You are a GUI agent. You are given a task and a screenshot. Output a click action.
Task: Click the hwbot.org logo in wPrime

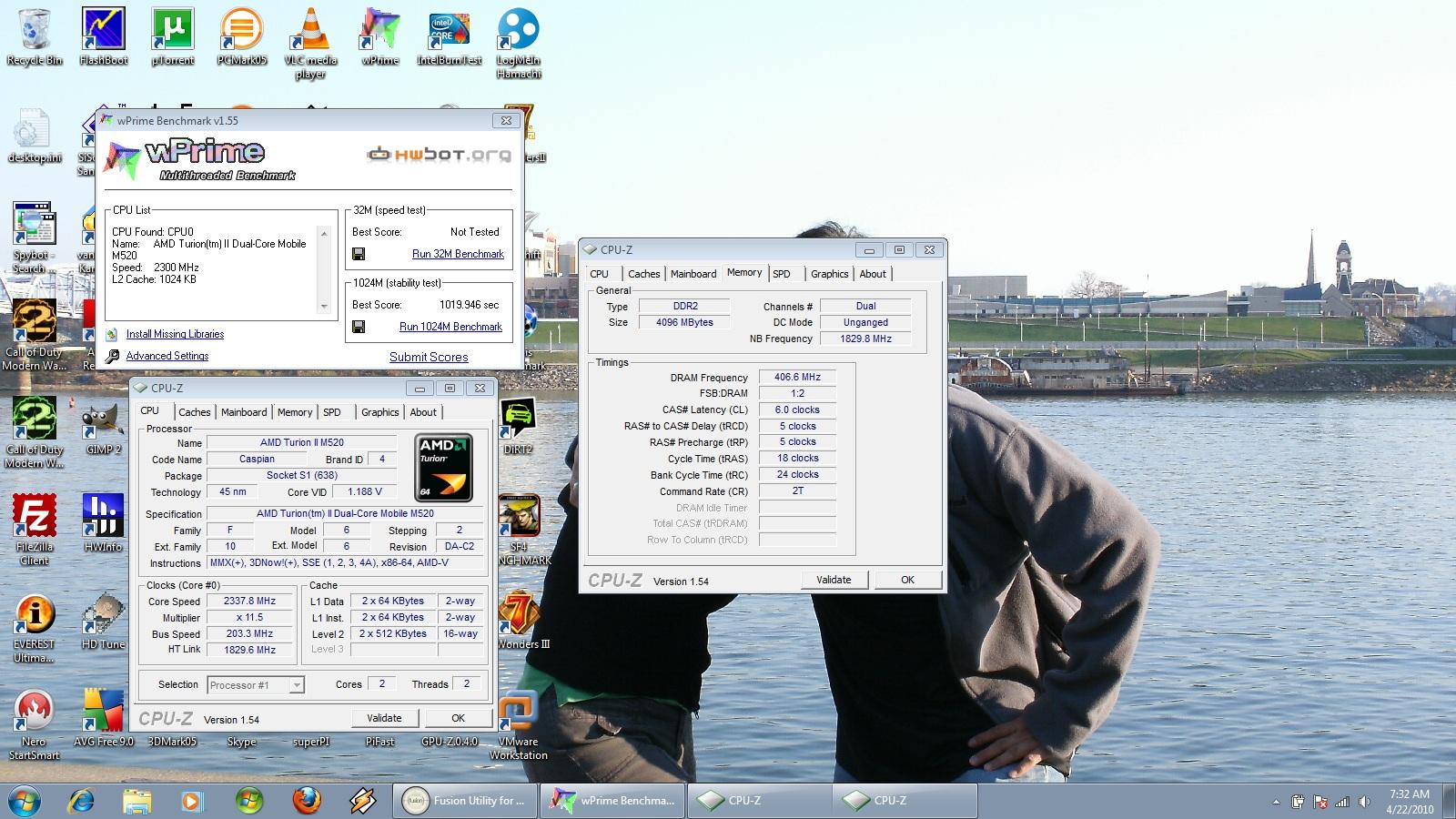(439, 155)
